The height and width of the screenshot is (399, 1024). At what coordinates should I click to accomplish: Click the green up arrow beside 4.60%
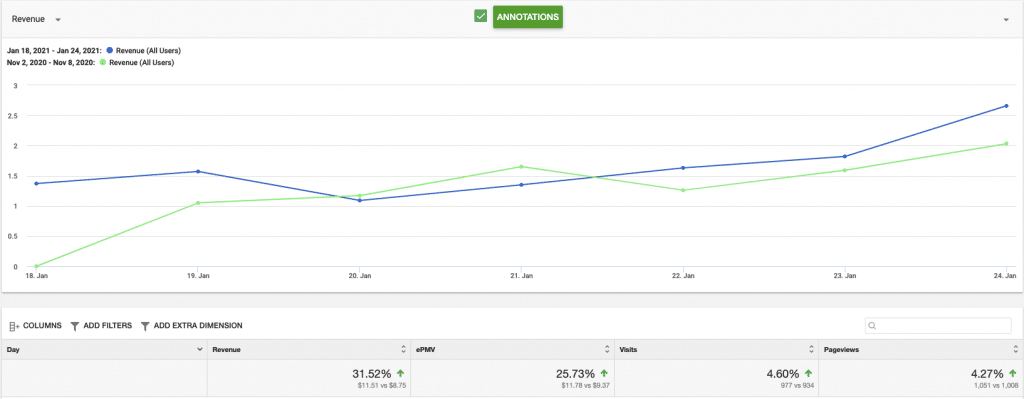pyautogui.click(x=808, y=374)
